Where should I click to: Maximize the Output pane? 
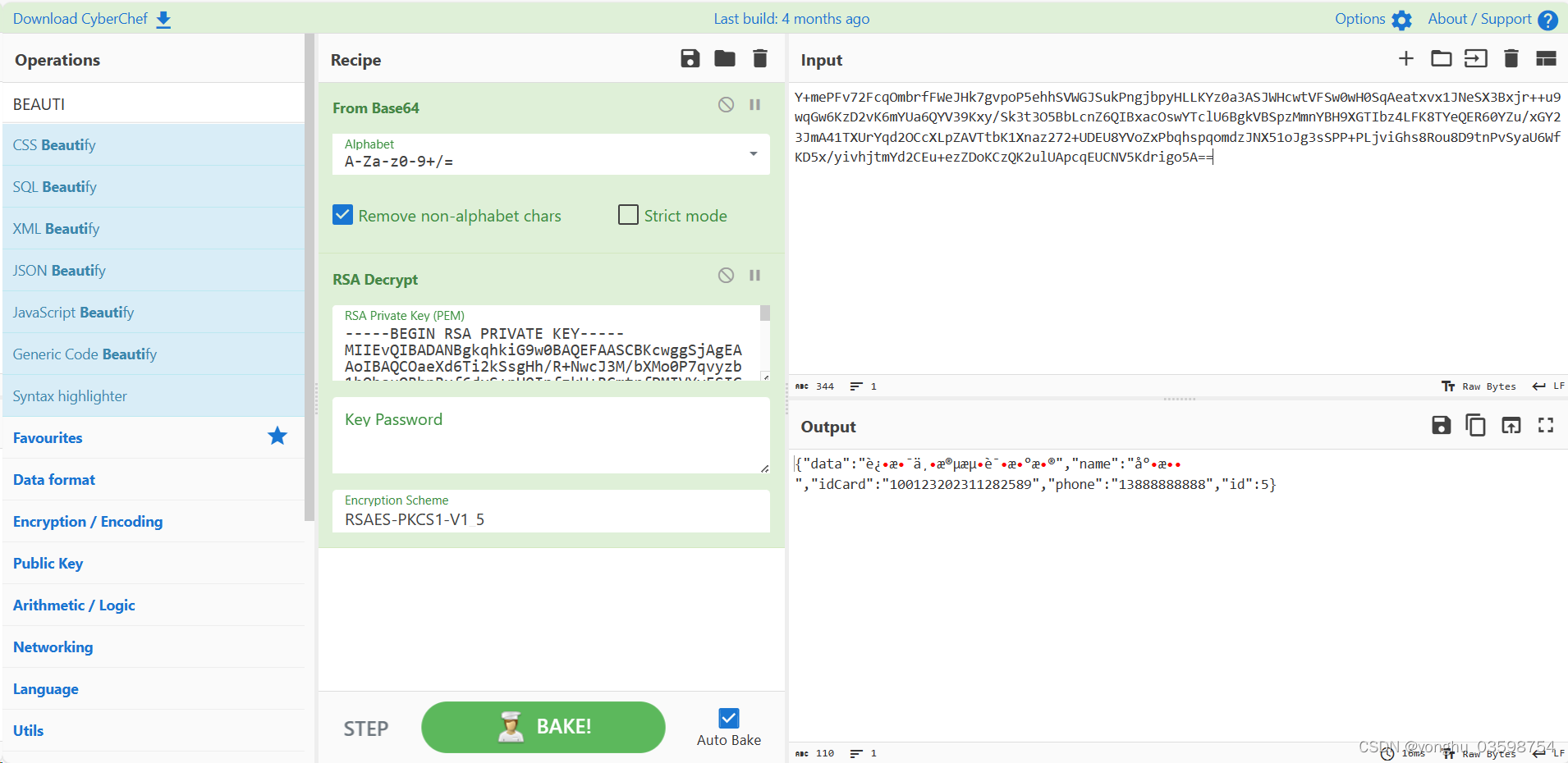[x=1547, y=426]
